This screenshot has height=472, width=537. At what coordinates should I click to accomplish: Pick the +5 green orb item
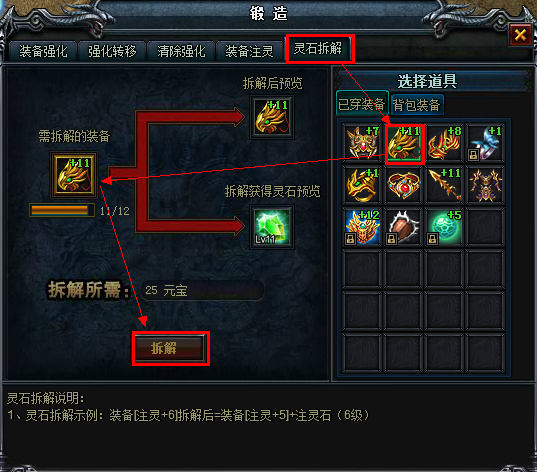coord(444,226)
